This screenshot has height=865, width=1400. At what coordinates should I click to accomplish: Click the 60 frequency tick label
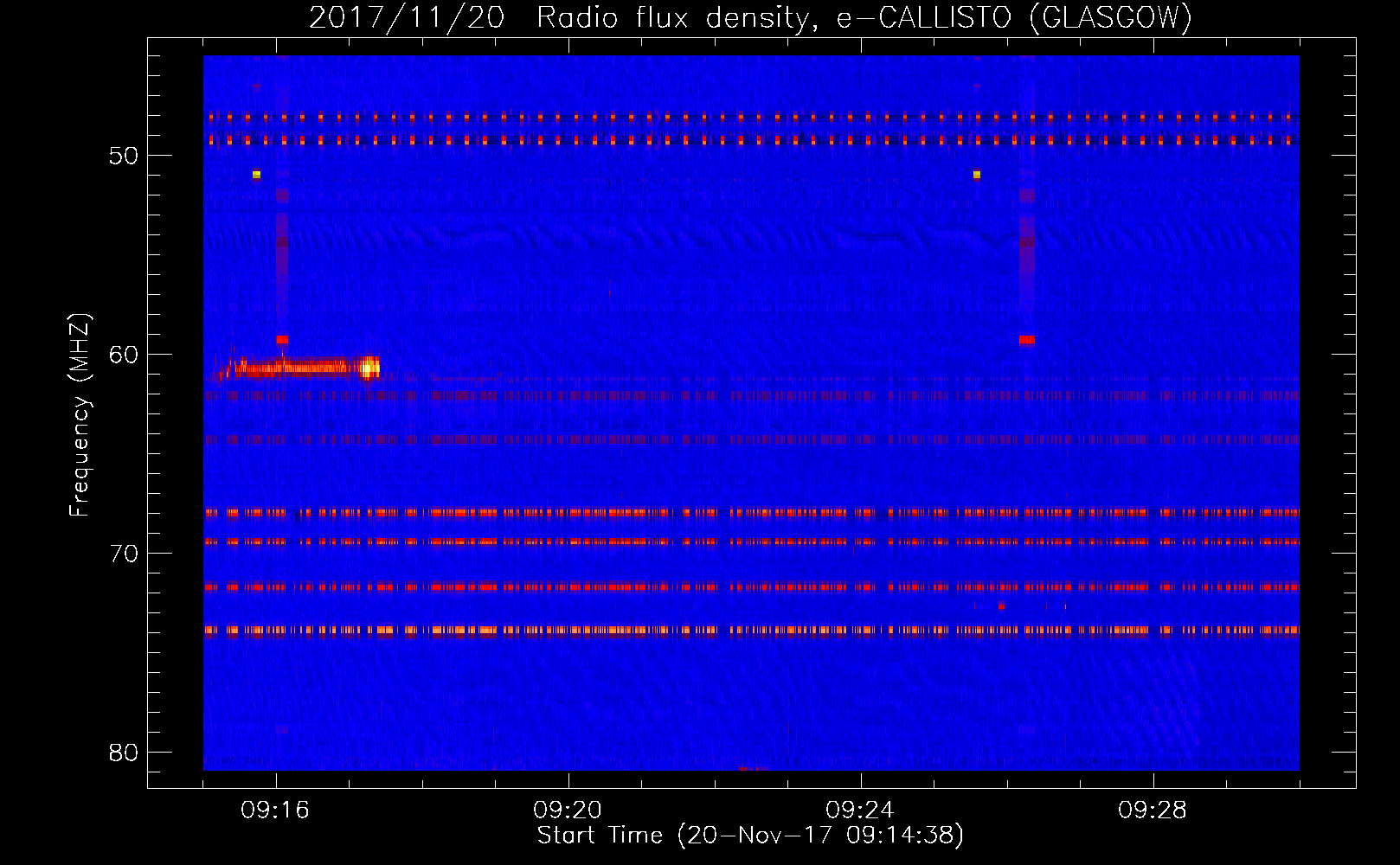tap(124, 355)
